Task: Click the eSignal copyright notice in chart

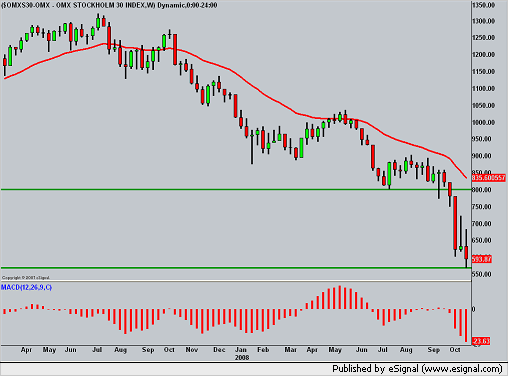Action: [x=26, y=277]
